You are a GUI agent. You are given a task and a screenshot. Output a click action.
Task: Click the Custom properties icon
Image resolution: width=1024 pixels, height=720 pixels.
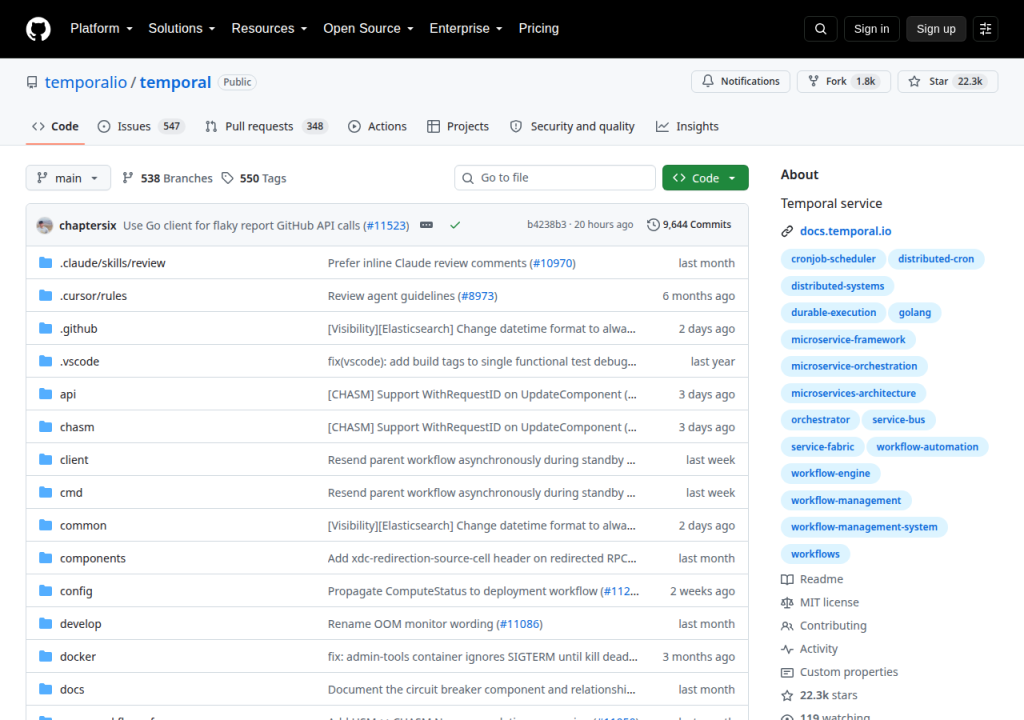pyautogui.click(x=787, y=672)
